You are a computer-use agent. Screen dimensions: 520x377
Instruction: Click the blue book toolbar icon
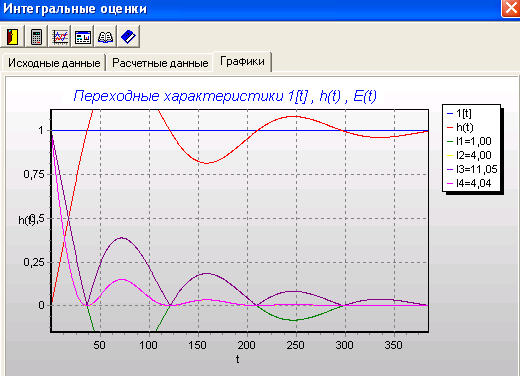coord(128,36)
